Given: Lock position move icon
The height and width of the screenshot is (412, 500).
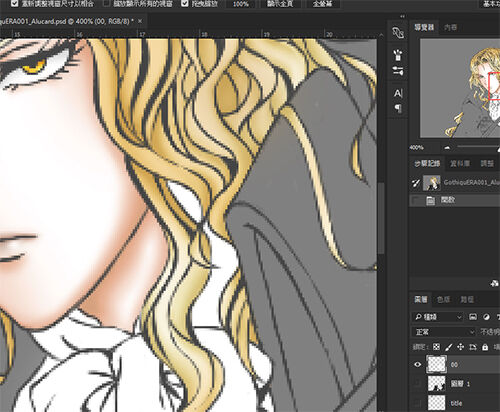Looking at the screenshot, I should [461, 347].
